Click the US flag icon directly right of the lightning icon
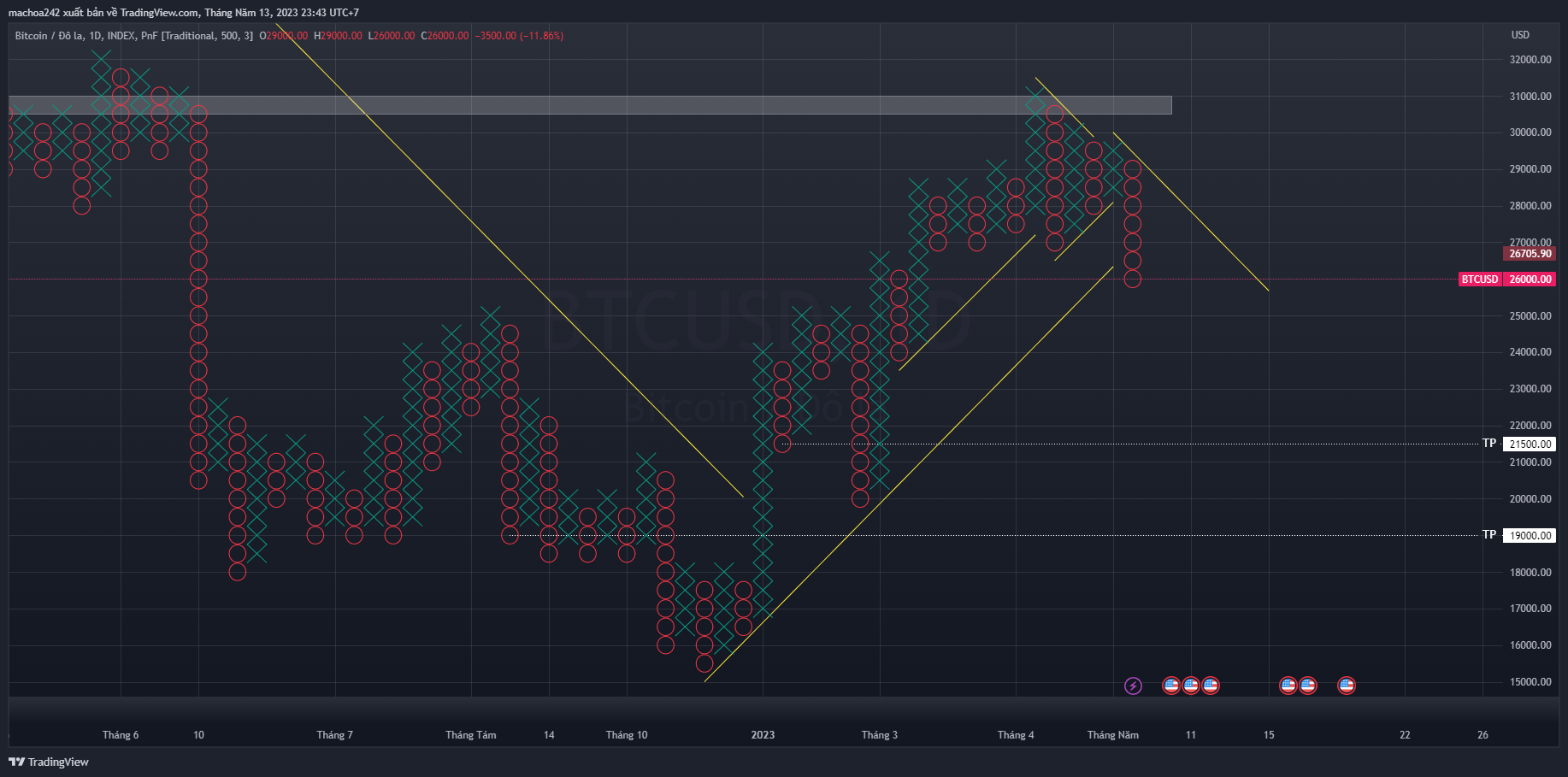1568x777 pixels. (1171, 686)
